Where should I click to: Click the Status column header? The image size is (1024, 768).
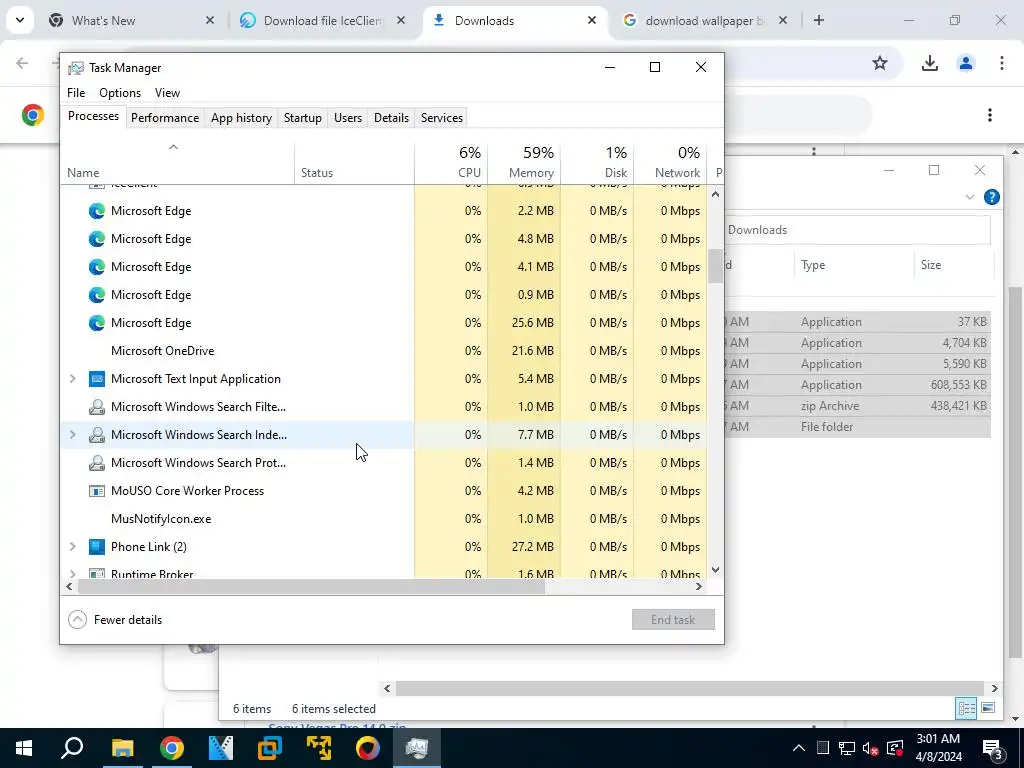(354, 162)
